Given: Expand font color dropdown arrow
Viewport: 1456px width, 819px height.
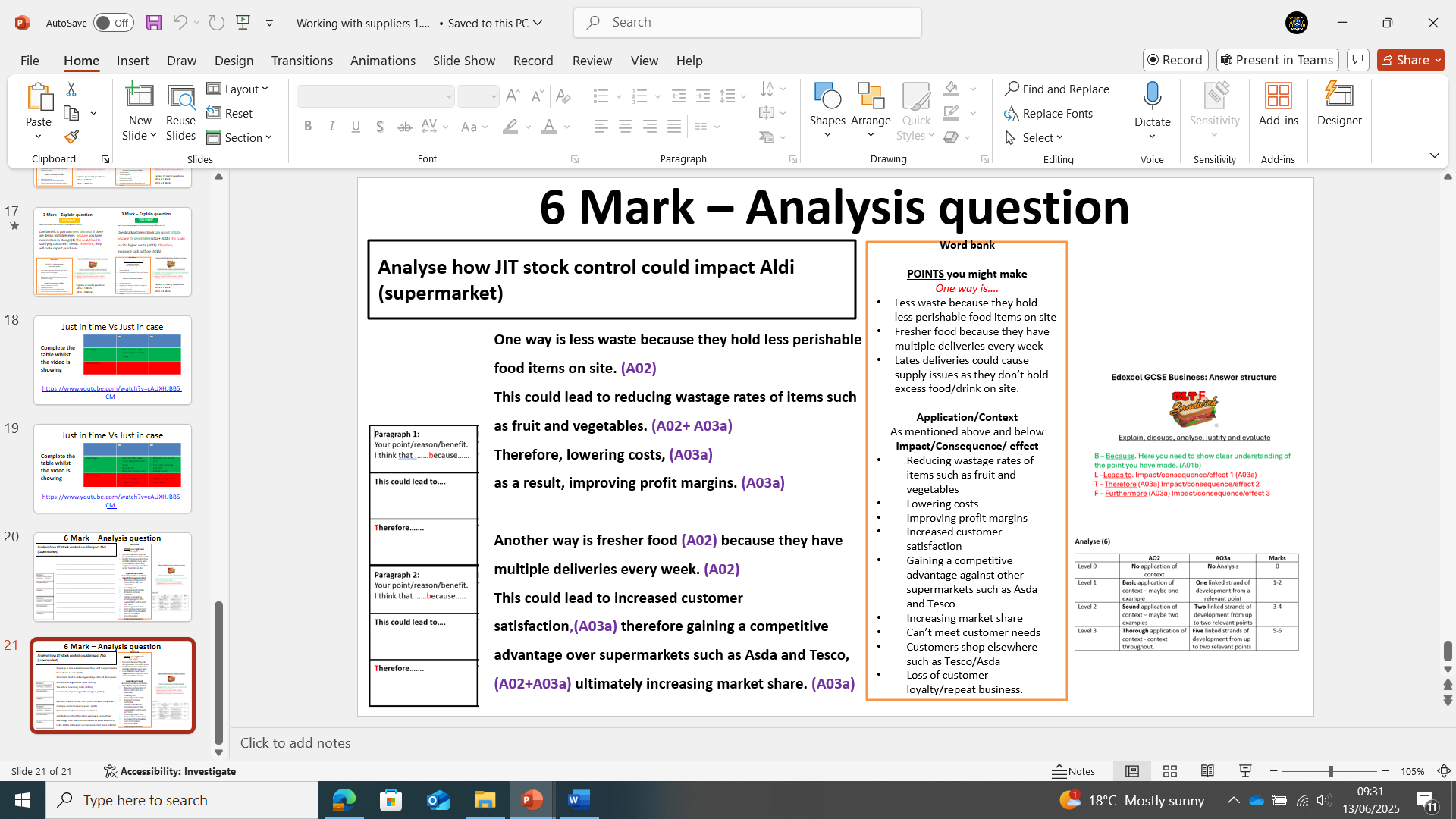Looking at the screenshot, I should click(566, 127).
